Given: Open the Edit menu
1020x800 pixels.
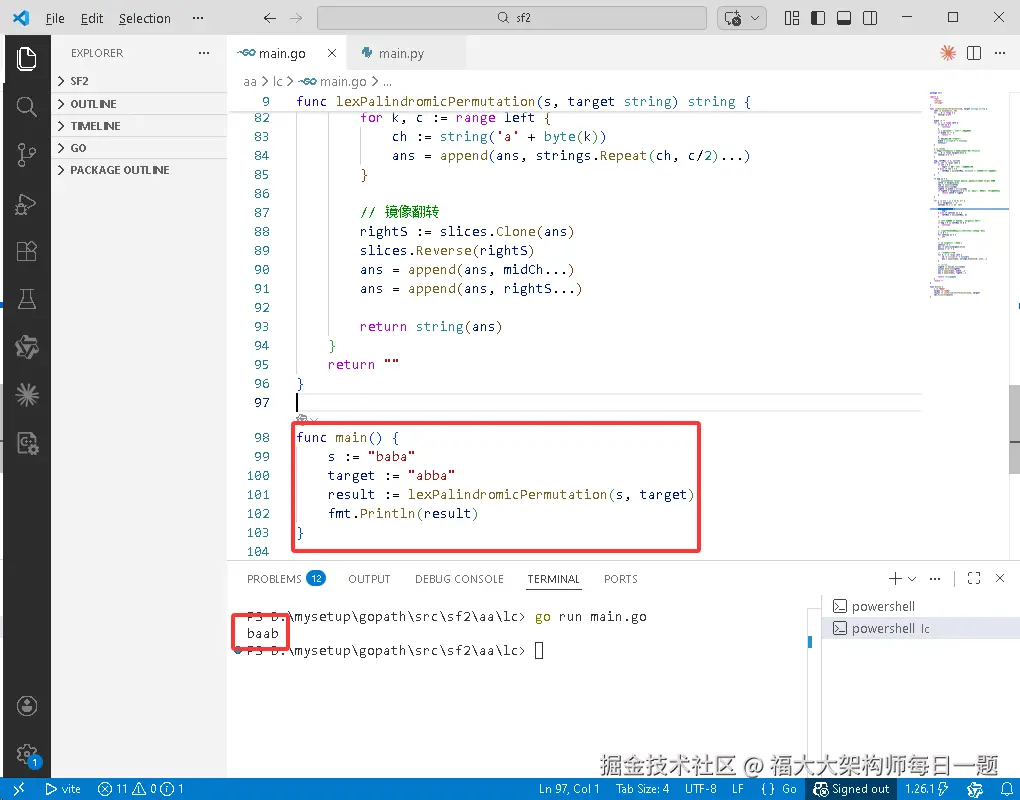Looking at the screenshot, I should point(92,18).
